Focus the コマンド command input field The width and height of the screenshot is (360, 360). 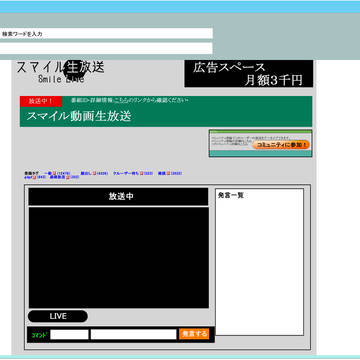(x=69, y=334)
